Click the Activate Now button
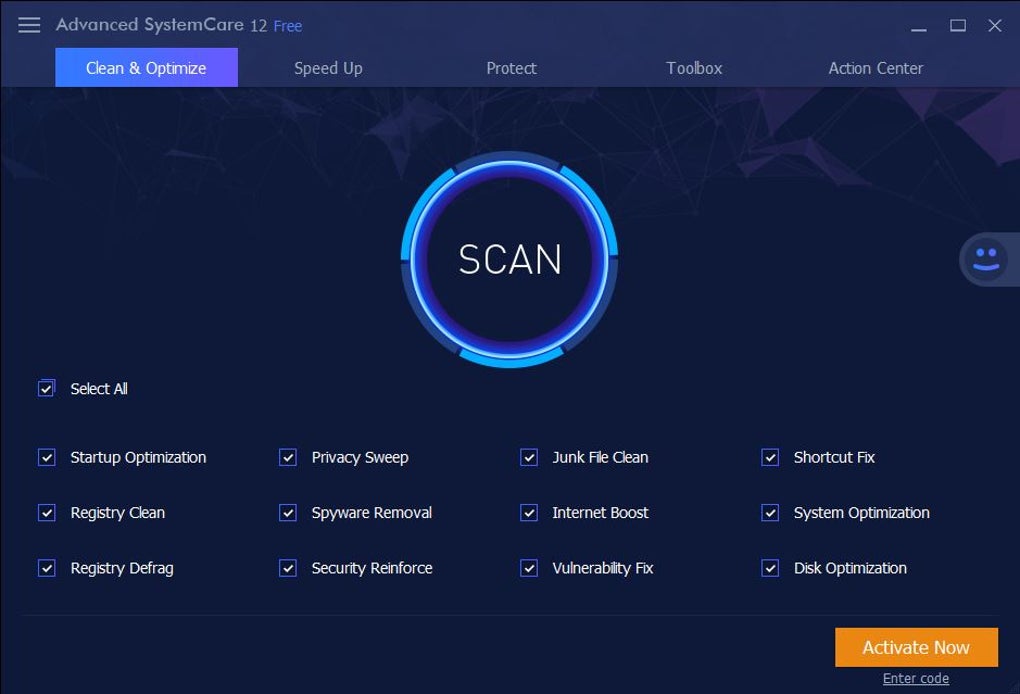The image size is (1020, 694). point(916,647)
